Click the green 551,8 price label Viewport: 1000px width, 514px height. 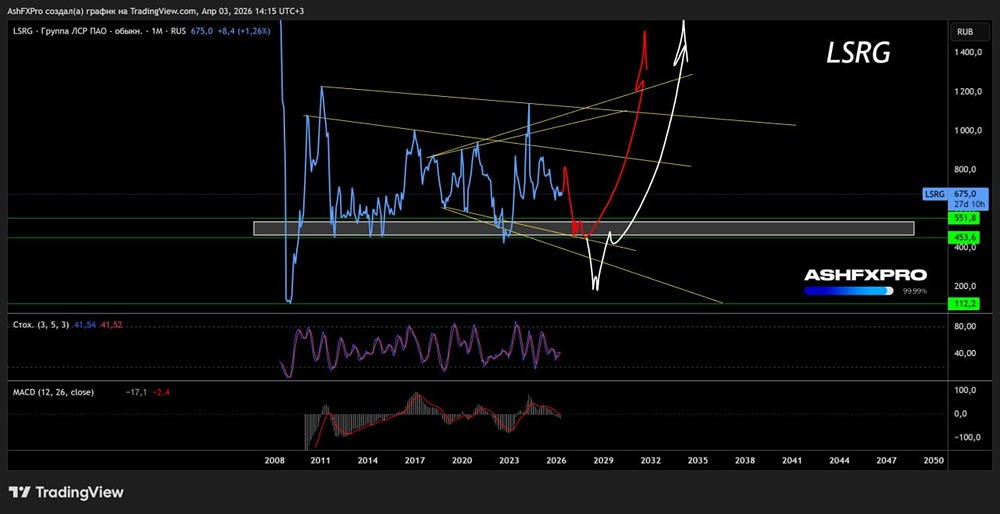[x=965, y=217]
